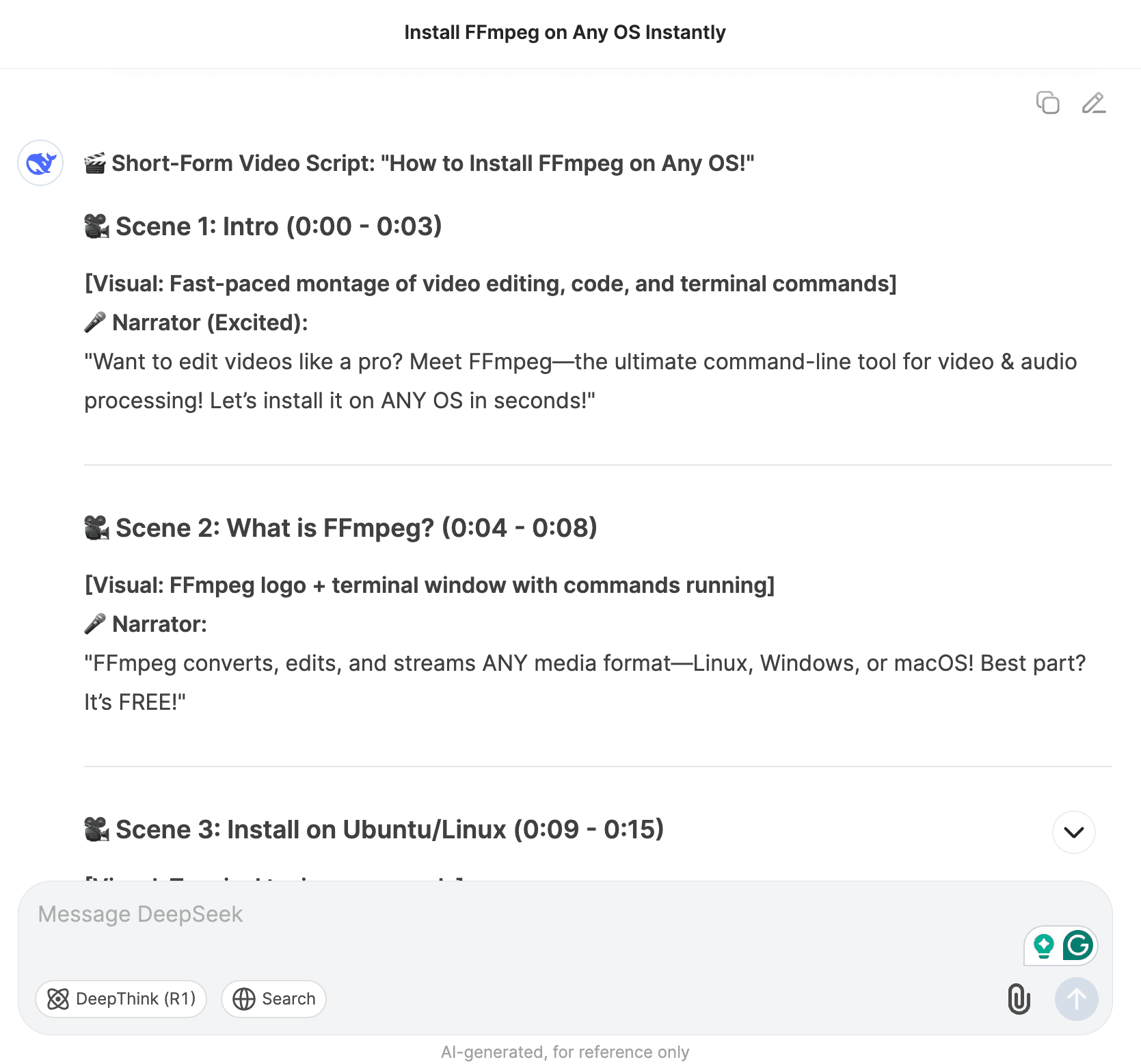
Task: Toggle DeepThink (R1) mode
Action: [121, 999]
